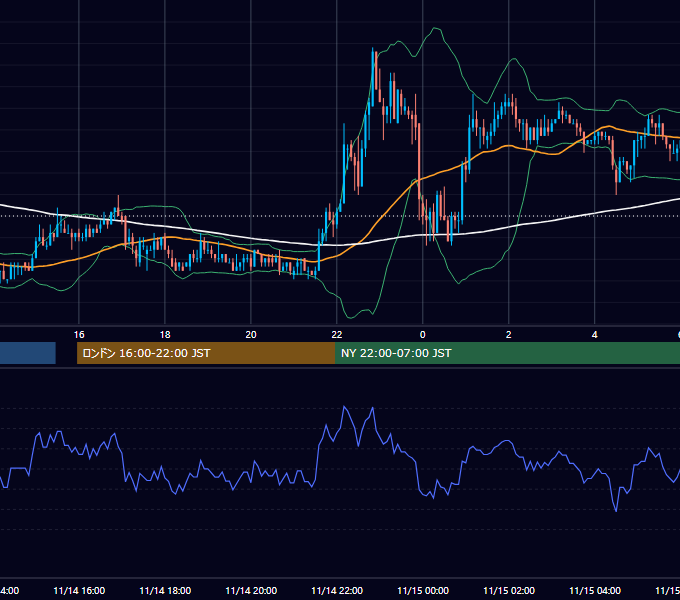Click the 20 hour label on price chart
The height and width of the screenshot is (600, 680).
click(x=251, y=335)
